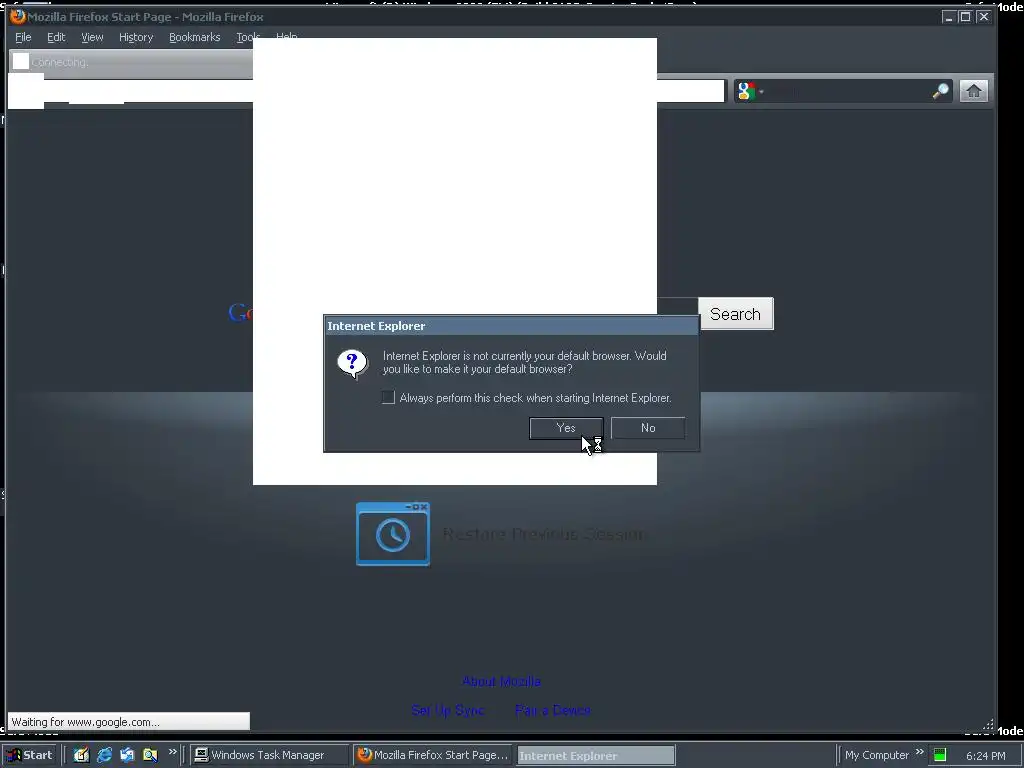Screen dimensions: 1024x768
Task: Click Yes in the Internet Explorer dialog
Action: [566, 428]
